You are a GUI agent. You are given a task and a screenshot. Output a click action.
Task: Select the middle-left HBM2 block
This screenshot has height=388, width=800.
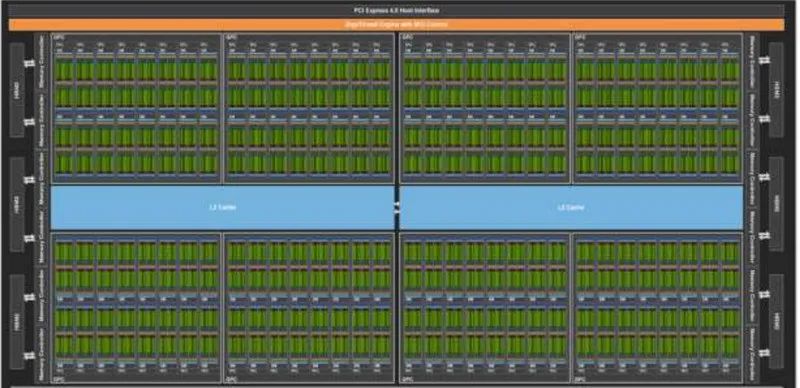pyautogui.click(x=17, y=204)
